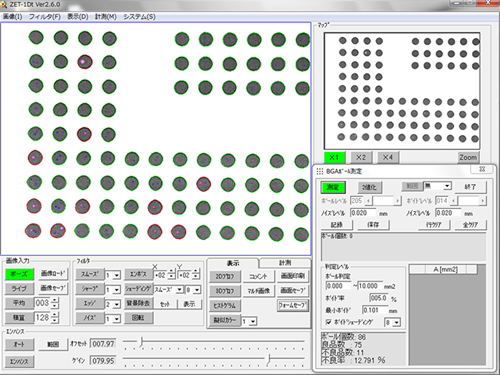Click the コメント comment button
500x375 pixels.
coord(258,276)
